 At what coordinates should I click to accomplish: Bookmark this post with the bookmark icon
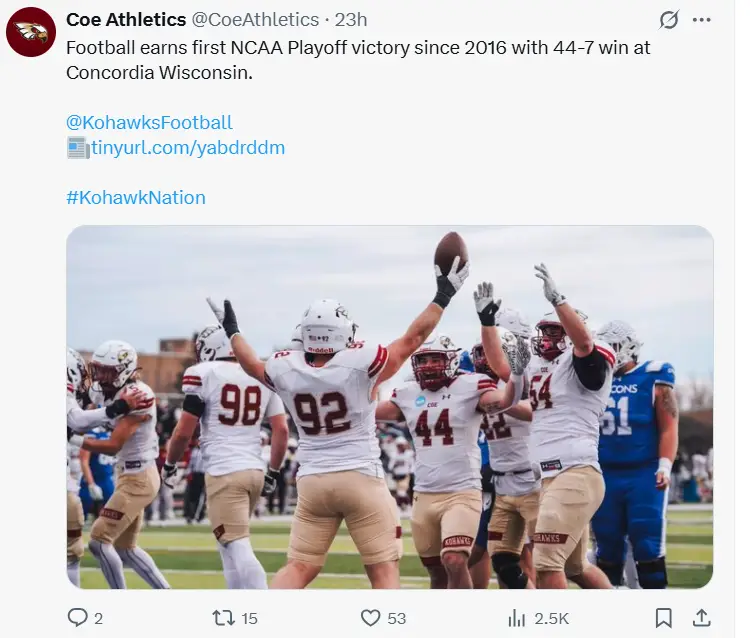(x=663, y=617)
